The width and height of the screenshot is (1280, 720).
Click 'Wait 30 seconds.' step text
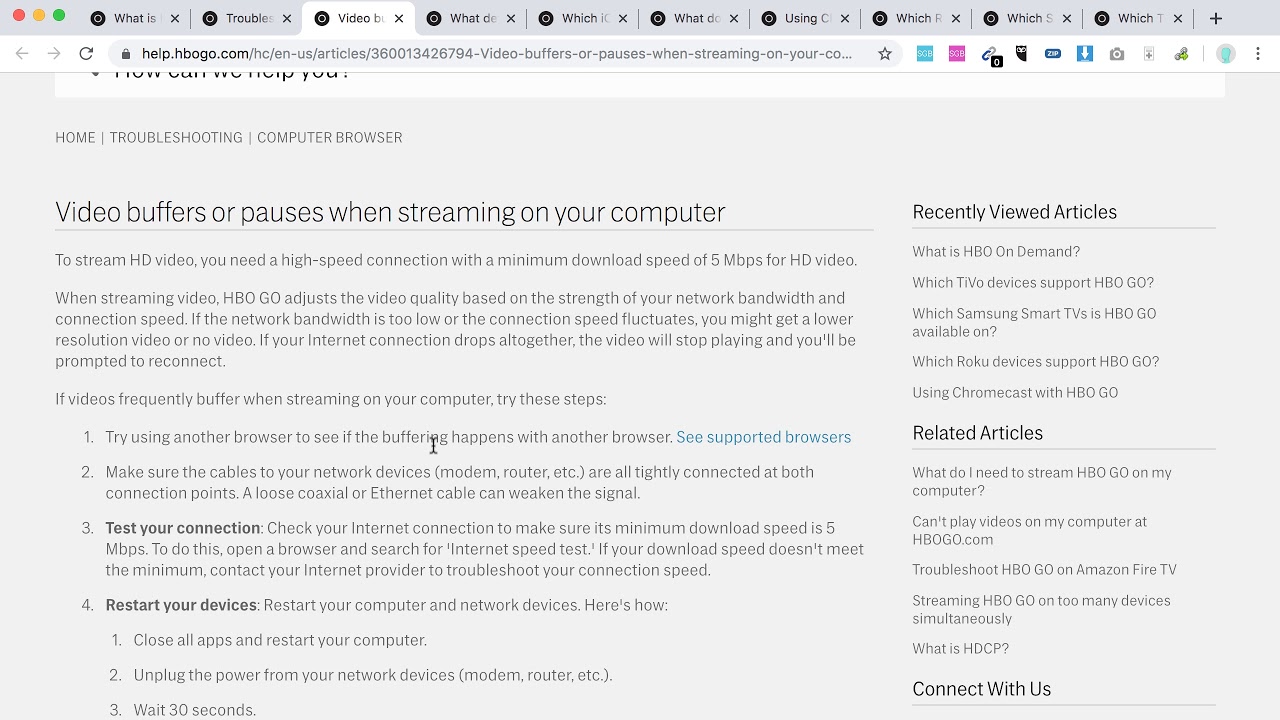(x=195, y=710)
